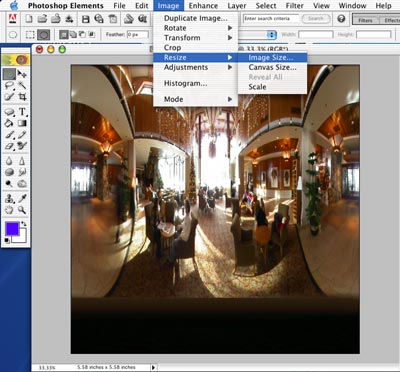Select the Paint Bucket tool

tap(9, 123)
